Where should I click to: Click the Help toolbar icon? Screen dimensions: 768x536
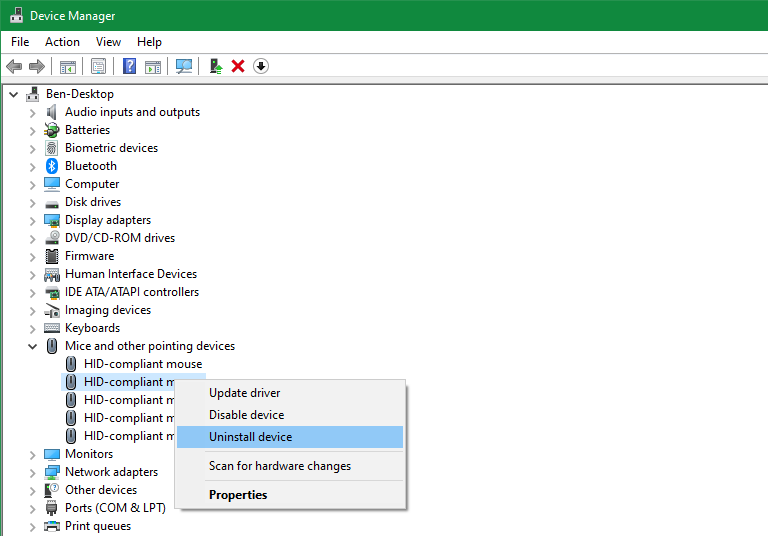pyautogui.click(x=129, y=66)
